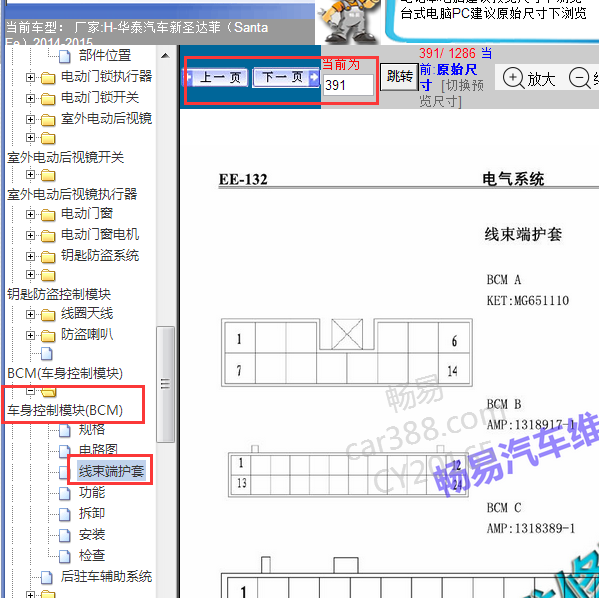Expand the 室外电动后视镜执行器 node
Viewport: 599px width, 598px height.
[30, 175]
